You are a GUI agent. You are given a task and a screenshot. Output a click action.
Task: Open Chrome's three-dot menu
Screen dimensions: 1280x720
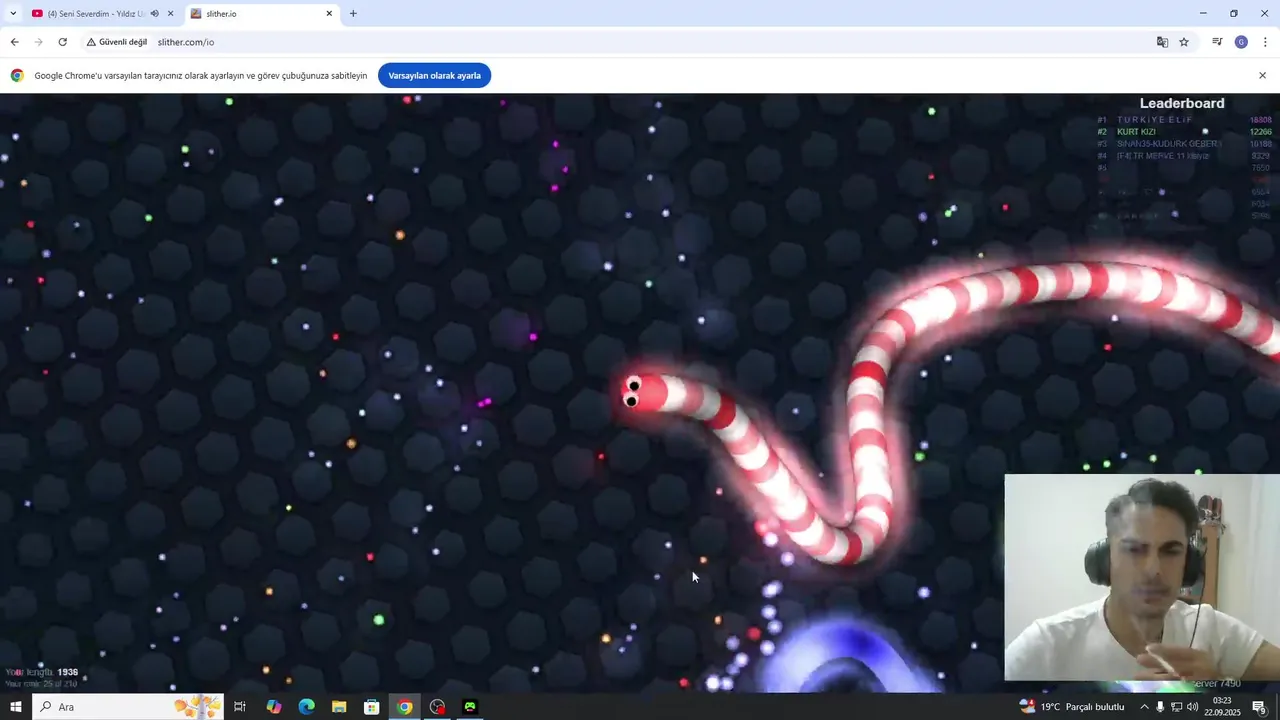coord(1265,42)
